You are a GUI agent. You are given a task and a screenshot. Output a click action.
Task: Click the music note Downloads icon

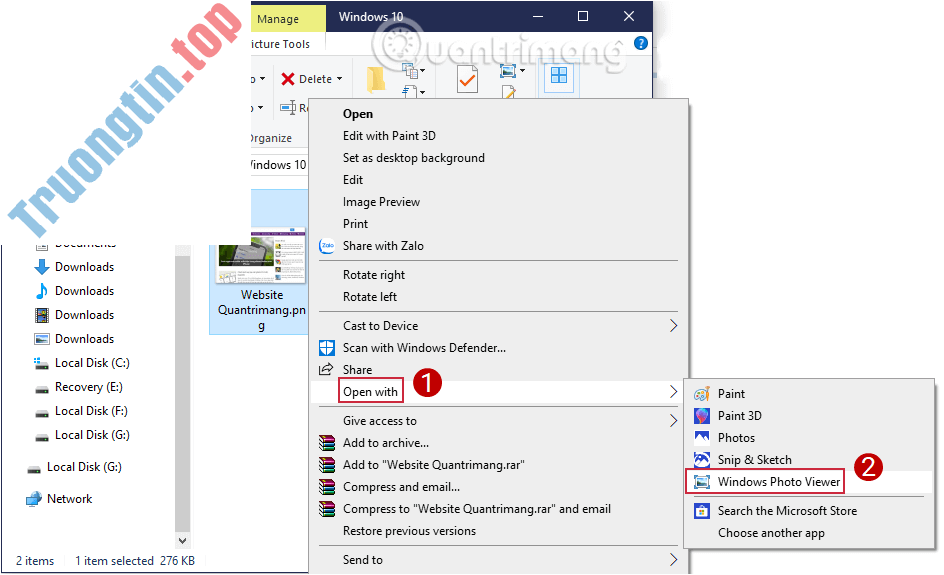tap(42, 291)
